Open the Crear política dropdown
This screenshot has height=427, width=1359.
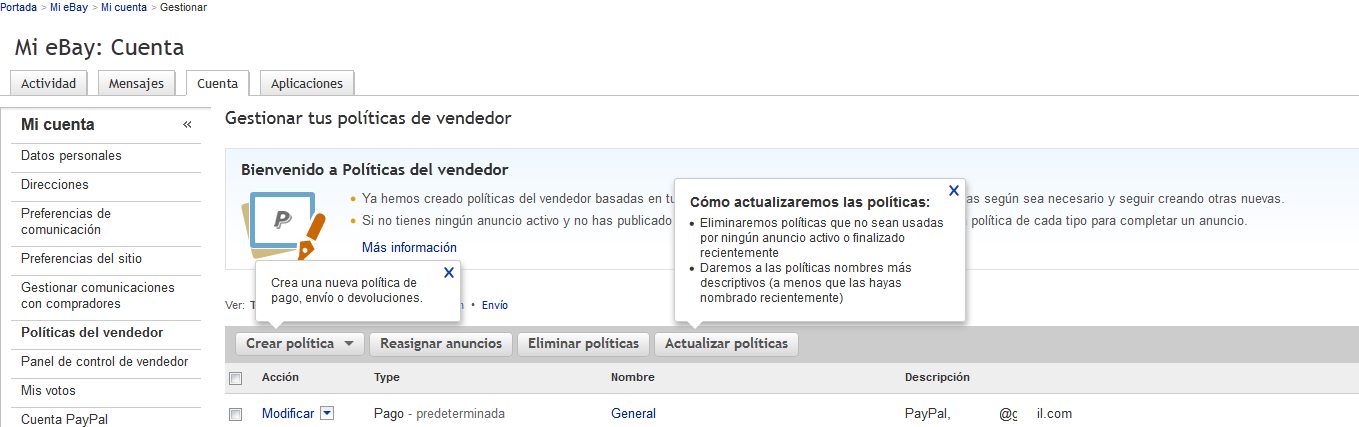(299, 344)
